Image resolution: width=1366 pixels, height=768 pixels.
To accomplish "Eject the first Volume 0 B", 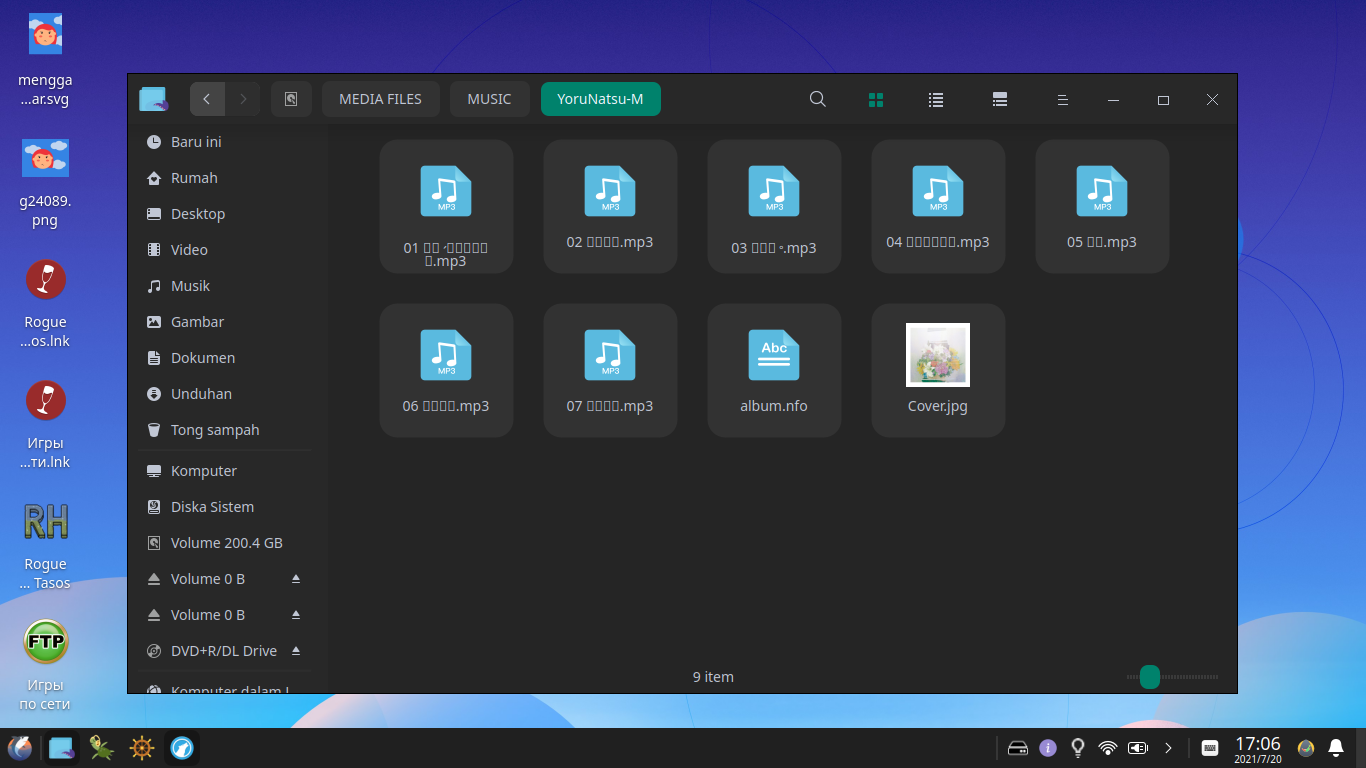I will click(x=296, y=579).
